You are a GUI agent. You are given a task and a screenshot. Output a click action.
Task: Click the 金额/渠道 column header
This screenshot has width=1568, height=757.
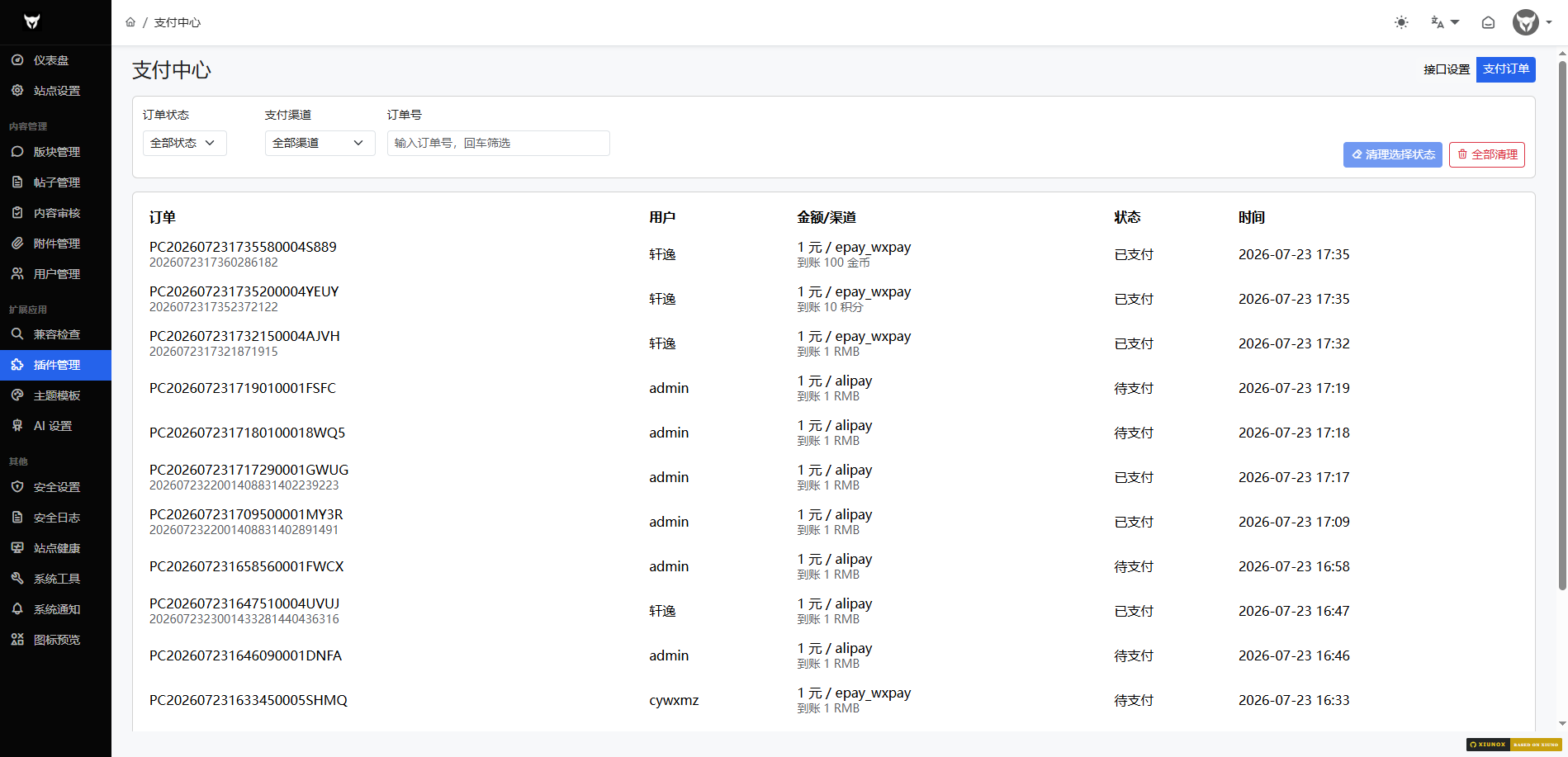(826, 217)
